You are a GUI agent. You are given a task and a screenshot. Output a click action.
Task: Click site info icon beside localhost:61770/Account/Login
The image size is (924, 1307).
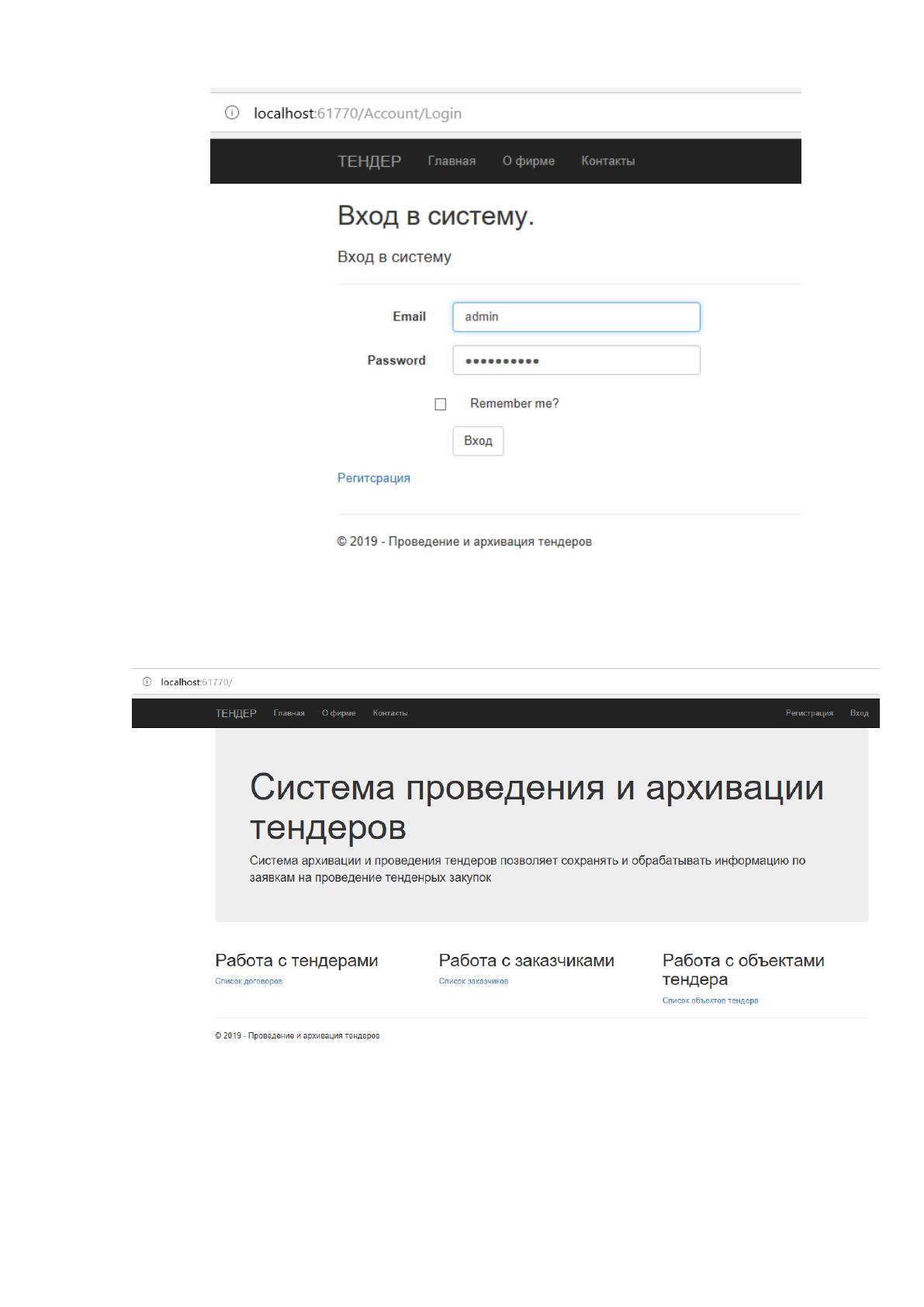point(231,113)
